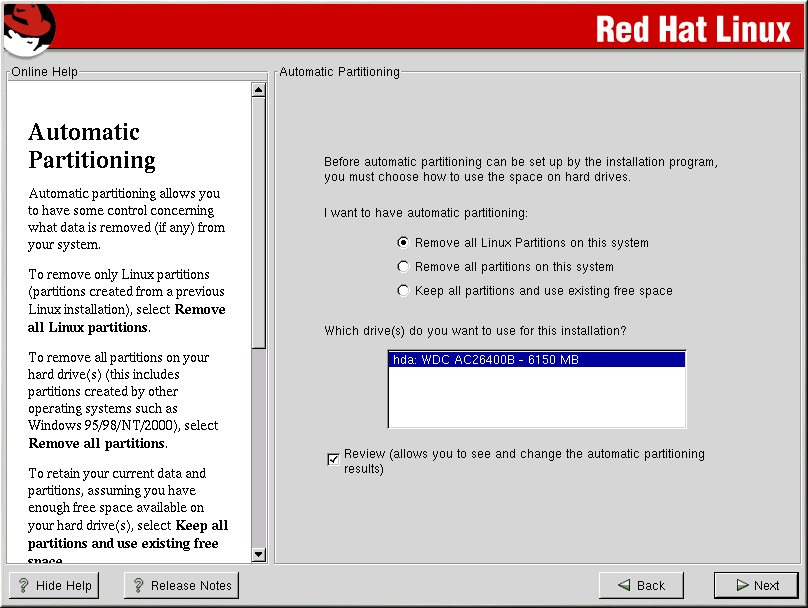Click the question mark icon beside Hide Help
Viewport: 808px width, 608px height.
pyautogui.click(x=23, y=586)
